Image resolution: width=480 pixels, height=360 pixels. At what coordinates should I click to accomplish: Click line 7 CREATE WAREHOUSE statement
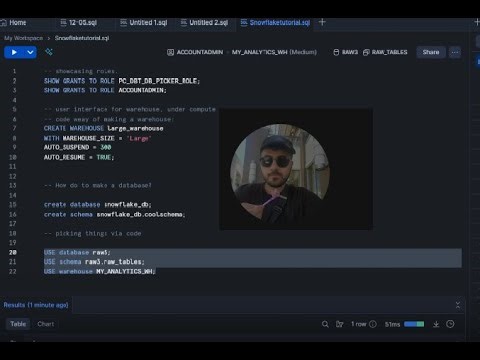[104, 128]
